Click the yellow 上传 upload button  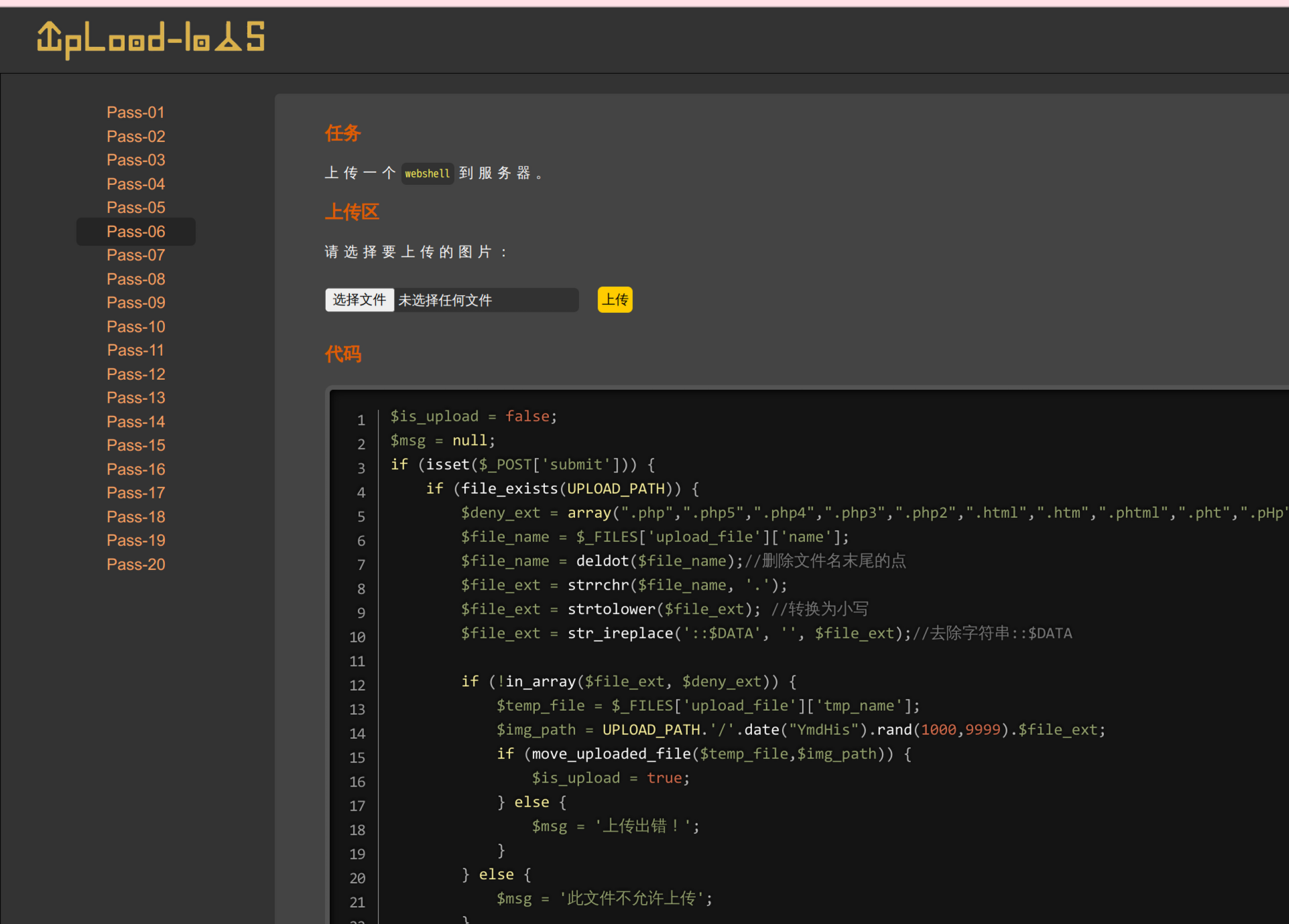click(x=614, y=300)
